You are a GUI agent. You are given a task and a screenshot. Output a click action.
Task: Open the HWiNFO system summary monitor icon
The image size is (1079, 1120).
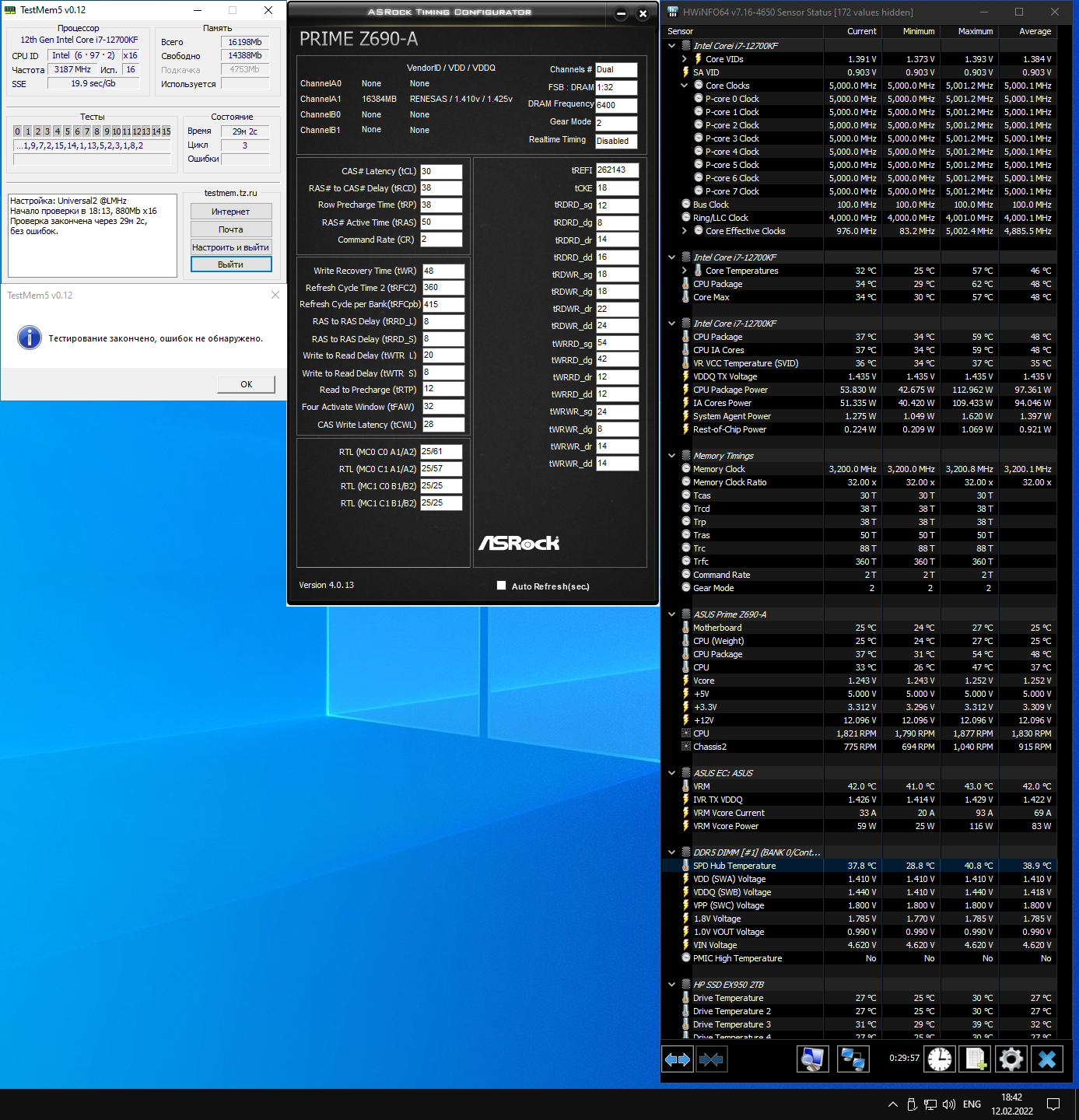pos(813,1059)
